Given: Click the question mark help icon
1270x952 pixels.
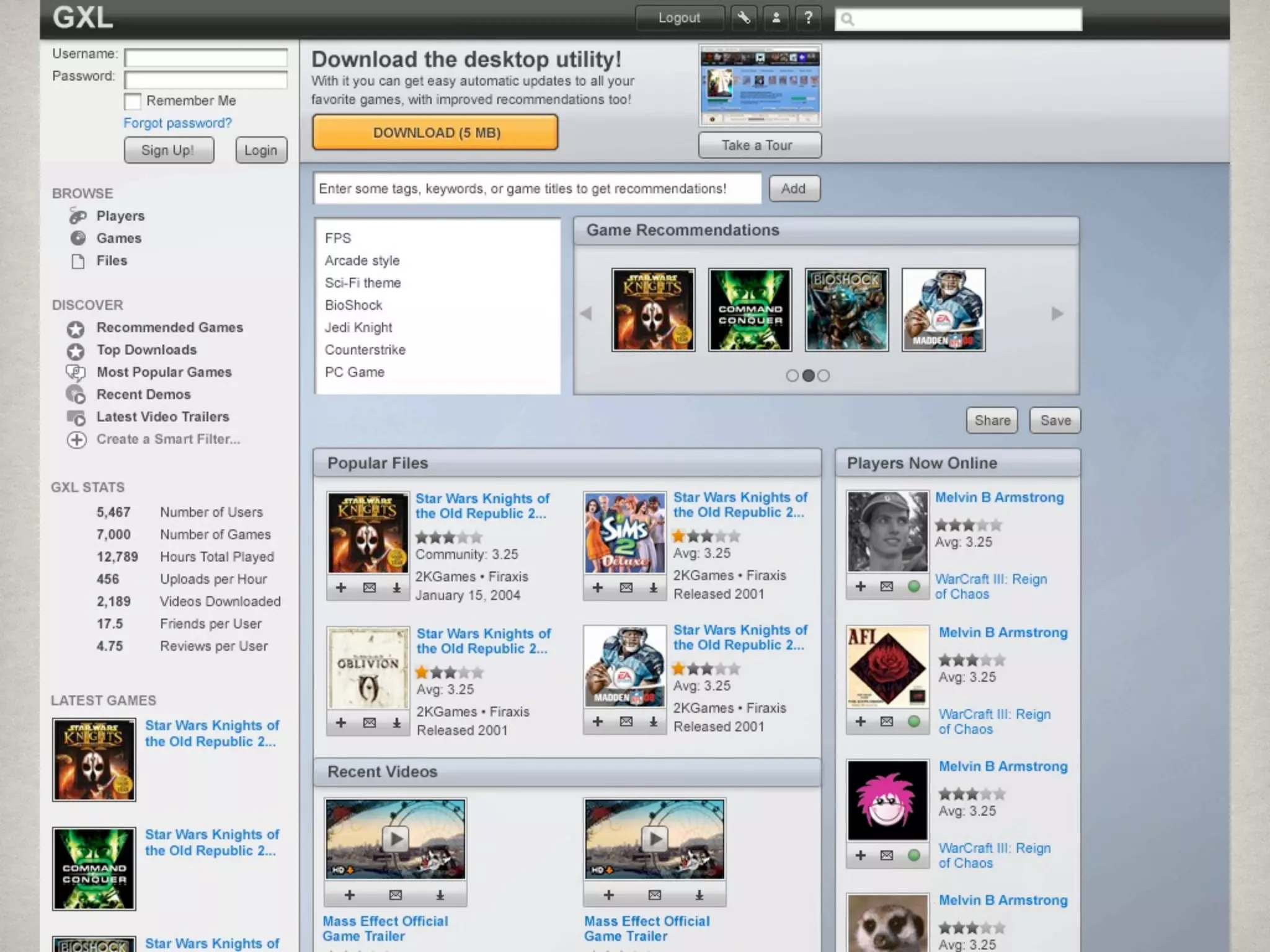Looking at the screenshot, I should [x=808, y=18].
